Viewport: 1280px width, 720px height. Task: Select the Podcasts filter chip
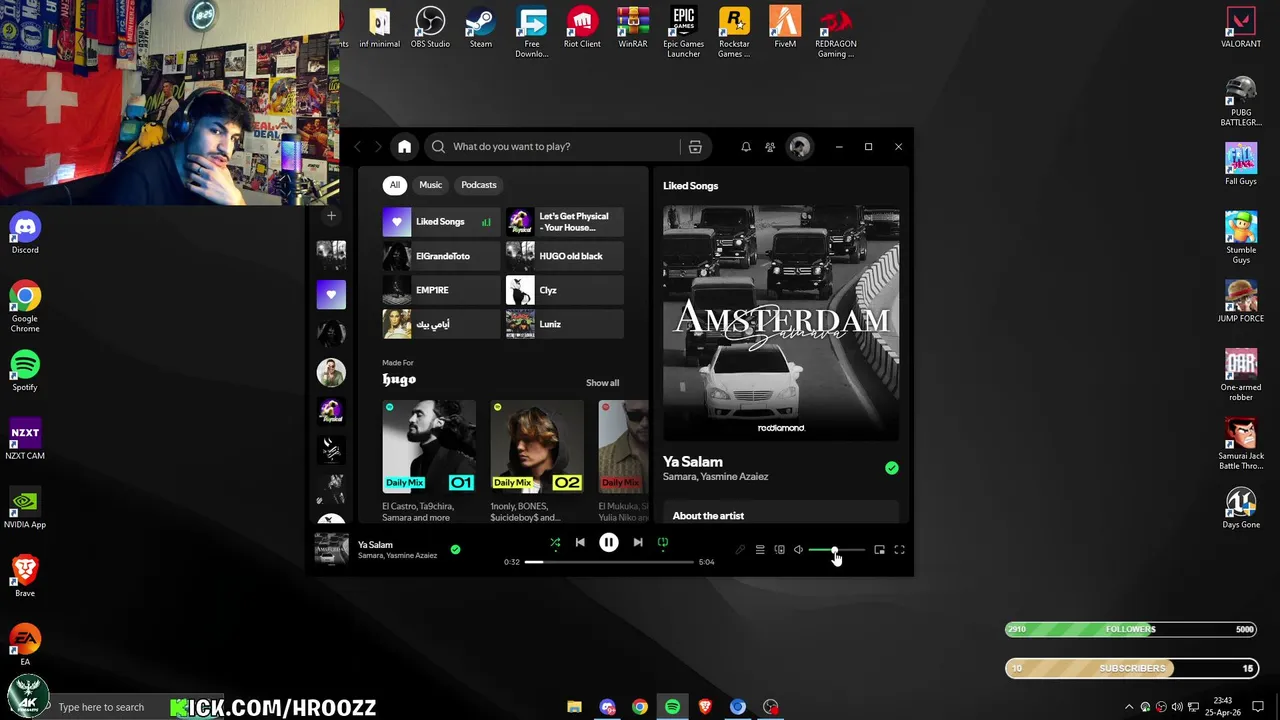[478, 185]
